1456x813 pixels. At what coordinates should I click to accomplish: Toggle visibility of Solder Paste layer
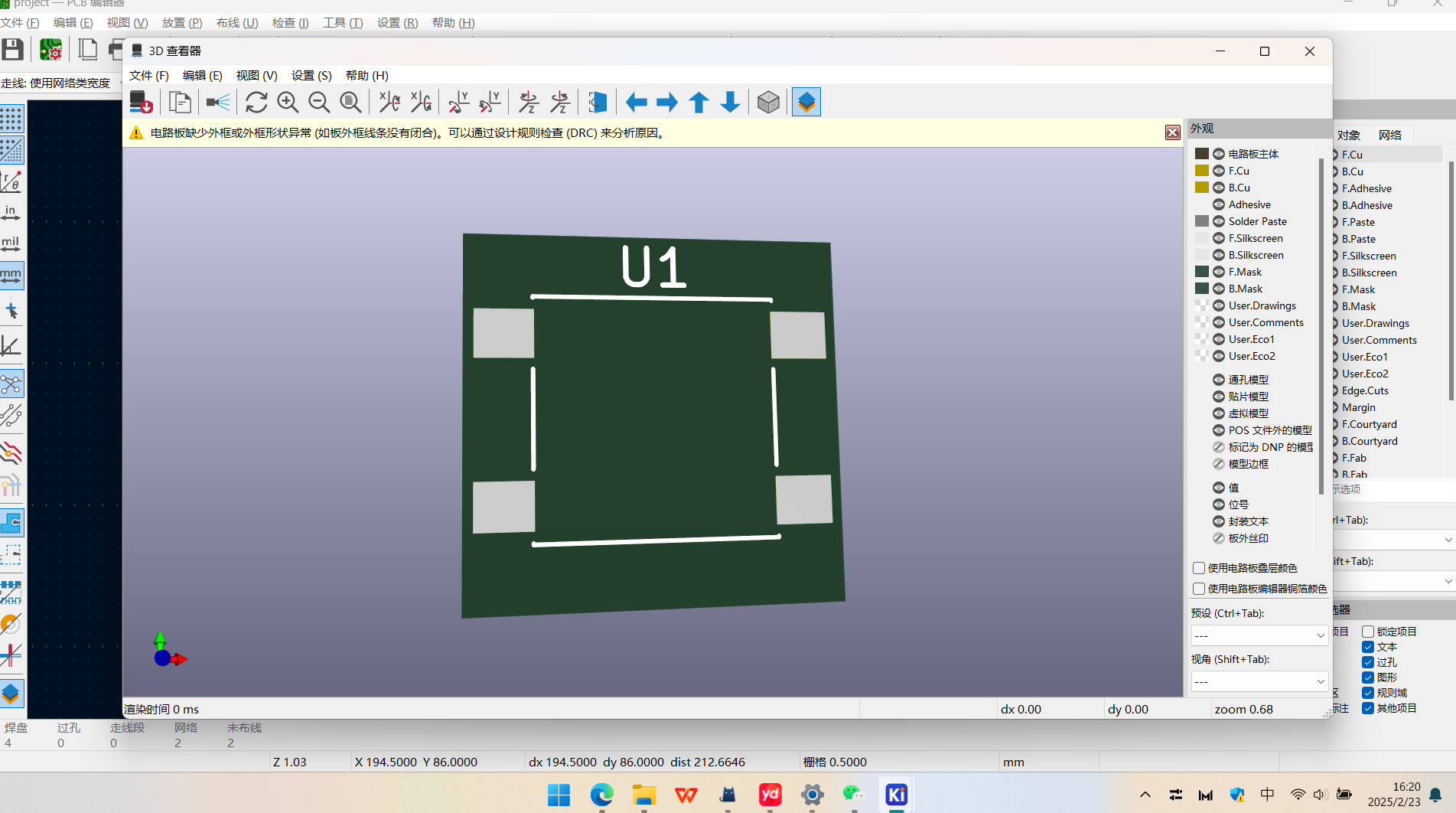click(x=1219, y=221)
